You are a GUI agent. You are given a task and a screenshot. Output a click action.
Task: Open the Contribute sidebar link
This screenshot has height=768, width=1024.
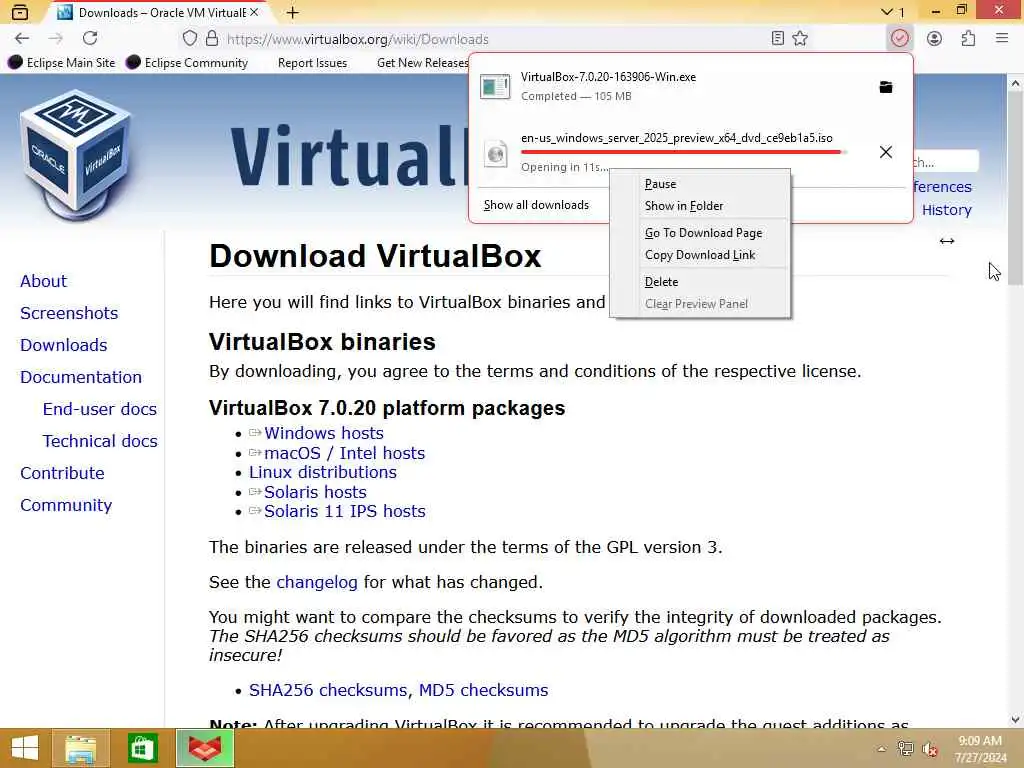point(62,473)
